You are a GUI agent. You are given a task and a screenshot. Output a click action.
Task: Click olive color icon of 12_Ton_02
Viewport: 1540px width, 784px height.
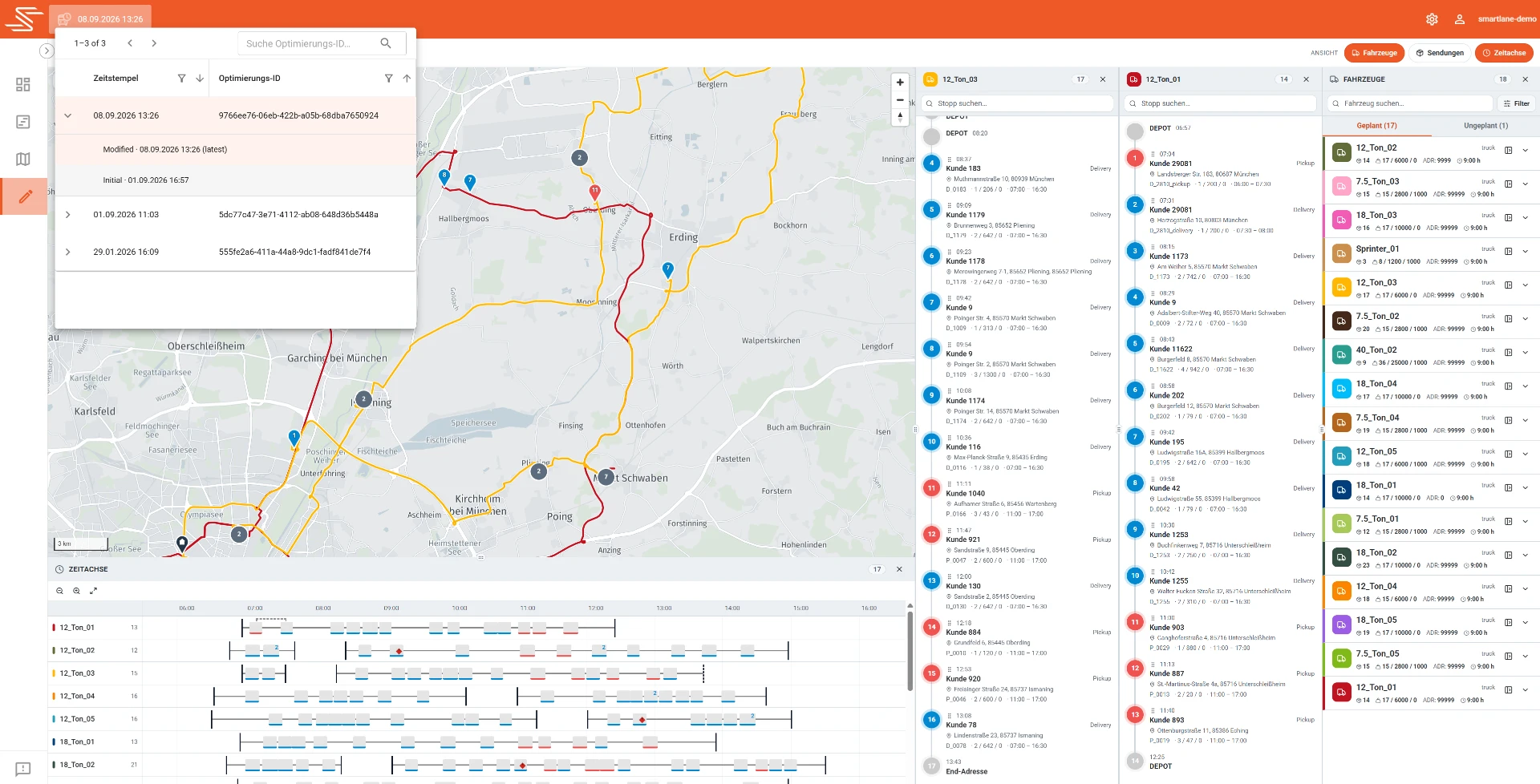[1340, 153]
